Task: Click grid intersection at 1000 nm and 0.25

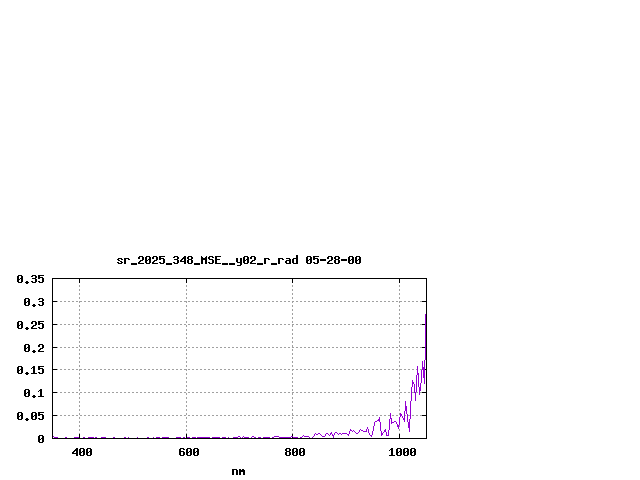Action: 400,324
